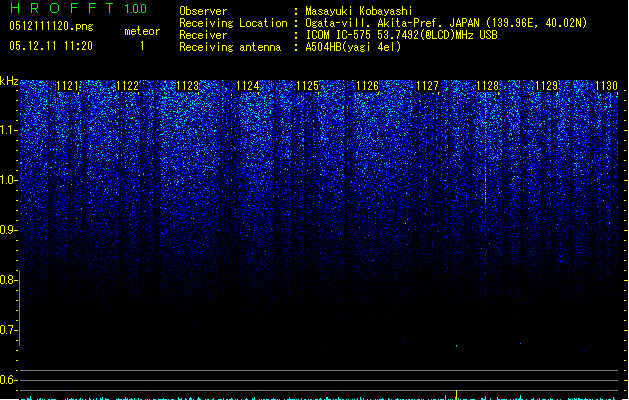Click the Receiver label
This screenshot has width=629, height=400.
click(203, 35)
